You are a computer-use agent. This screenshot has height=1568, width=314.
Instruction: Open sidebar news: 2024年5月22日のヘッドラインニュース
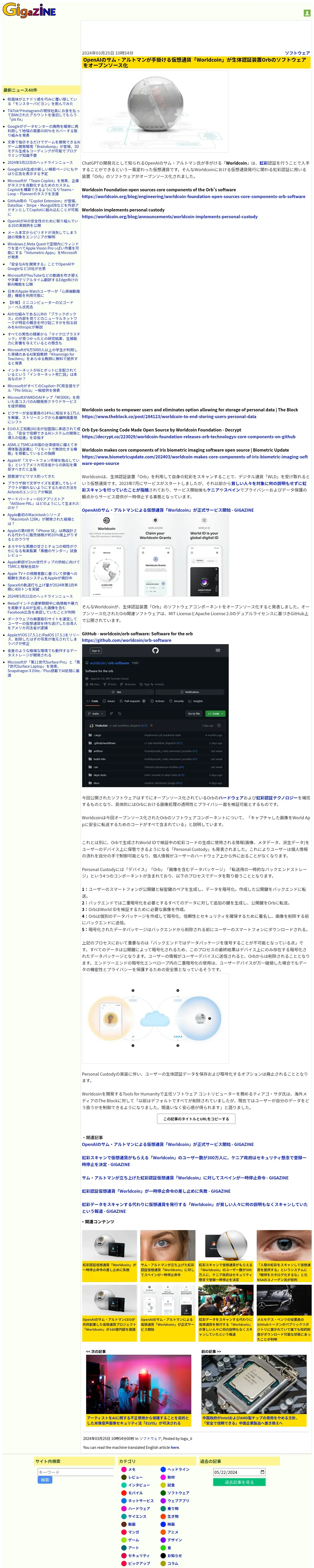point(40,163)
